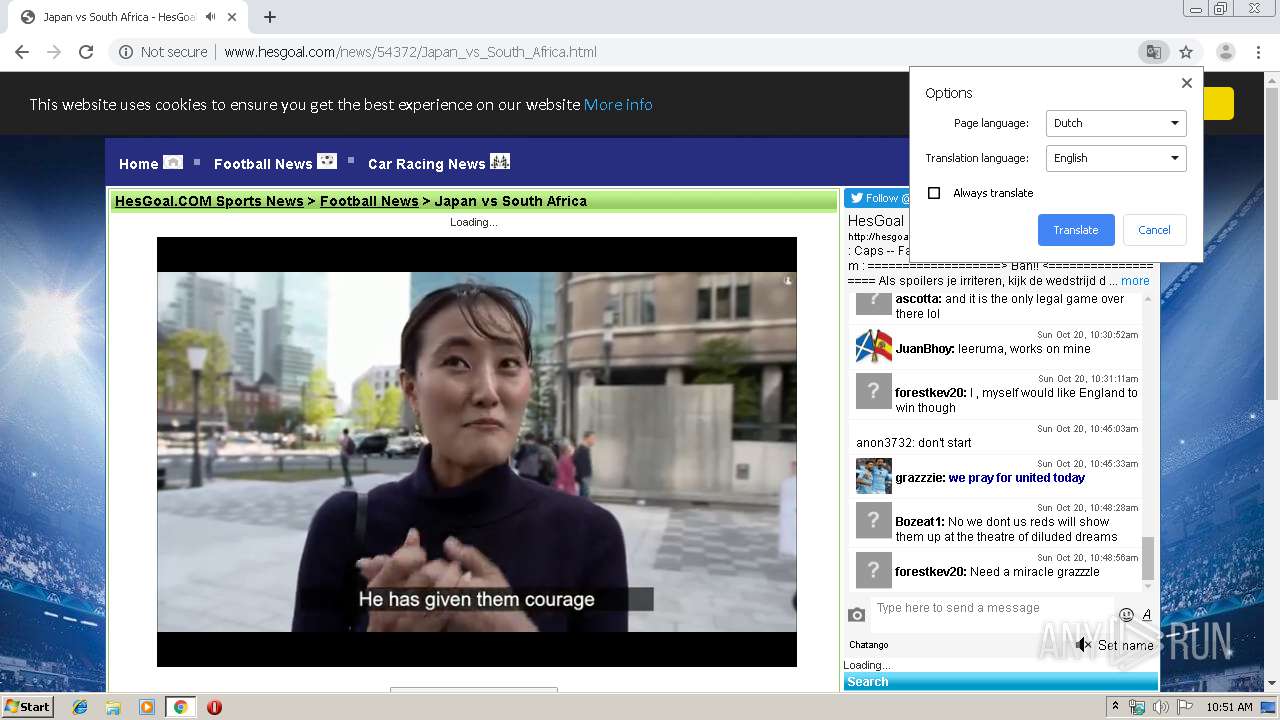Click Set name in the chat
The image size is (1280, 720).
(x=1125, y=646)
